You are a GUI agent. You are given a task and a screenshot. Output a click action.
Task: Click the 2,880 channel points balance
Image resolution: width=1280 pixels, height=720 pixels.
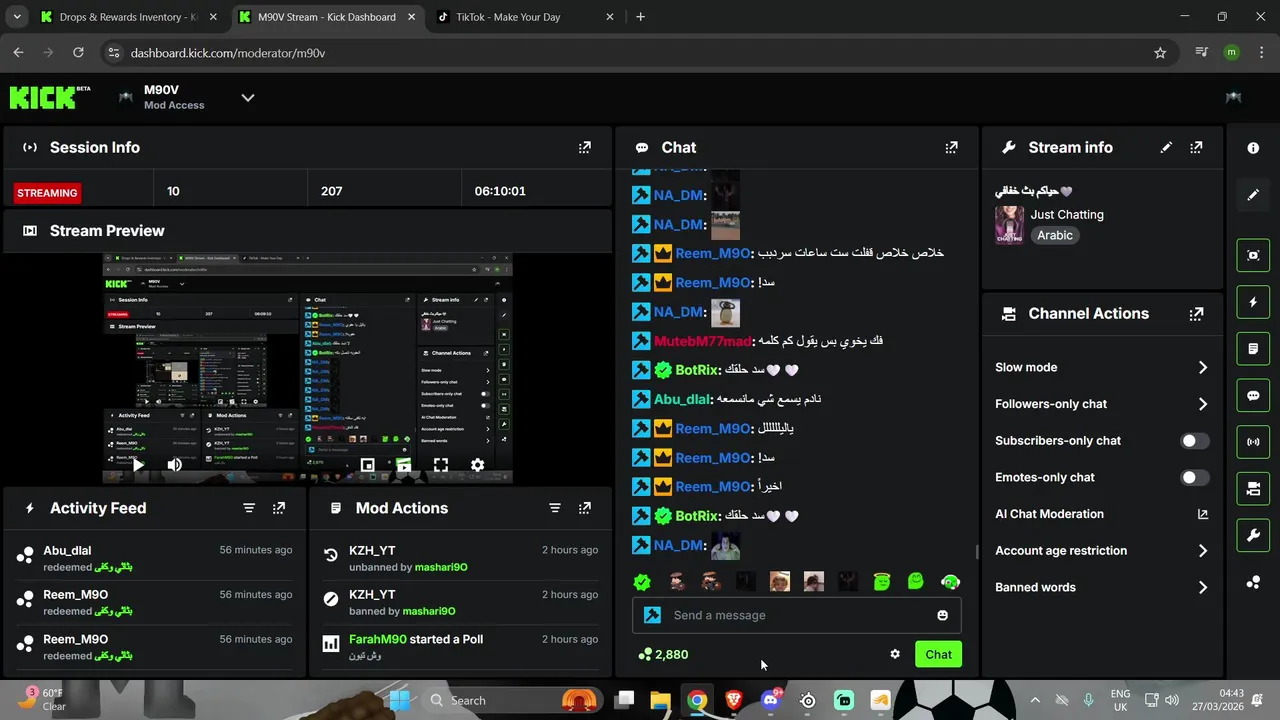pos(663,654)
